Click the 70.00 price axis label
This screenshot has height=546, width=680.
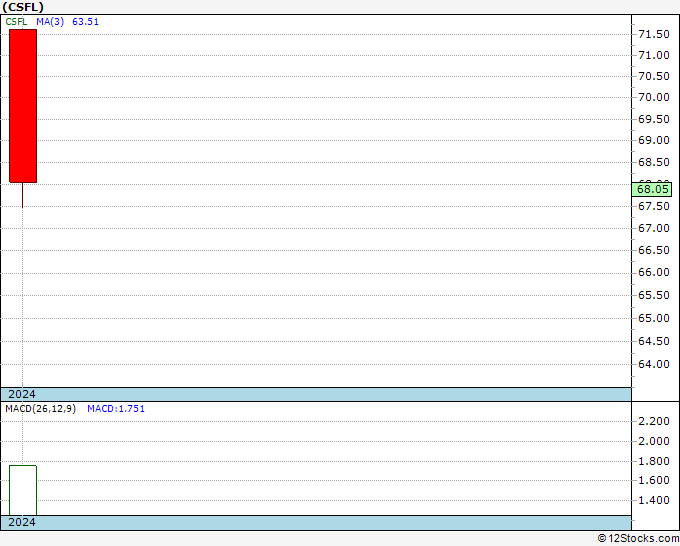click(654, 97)
